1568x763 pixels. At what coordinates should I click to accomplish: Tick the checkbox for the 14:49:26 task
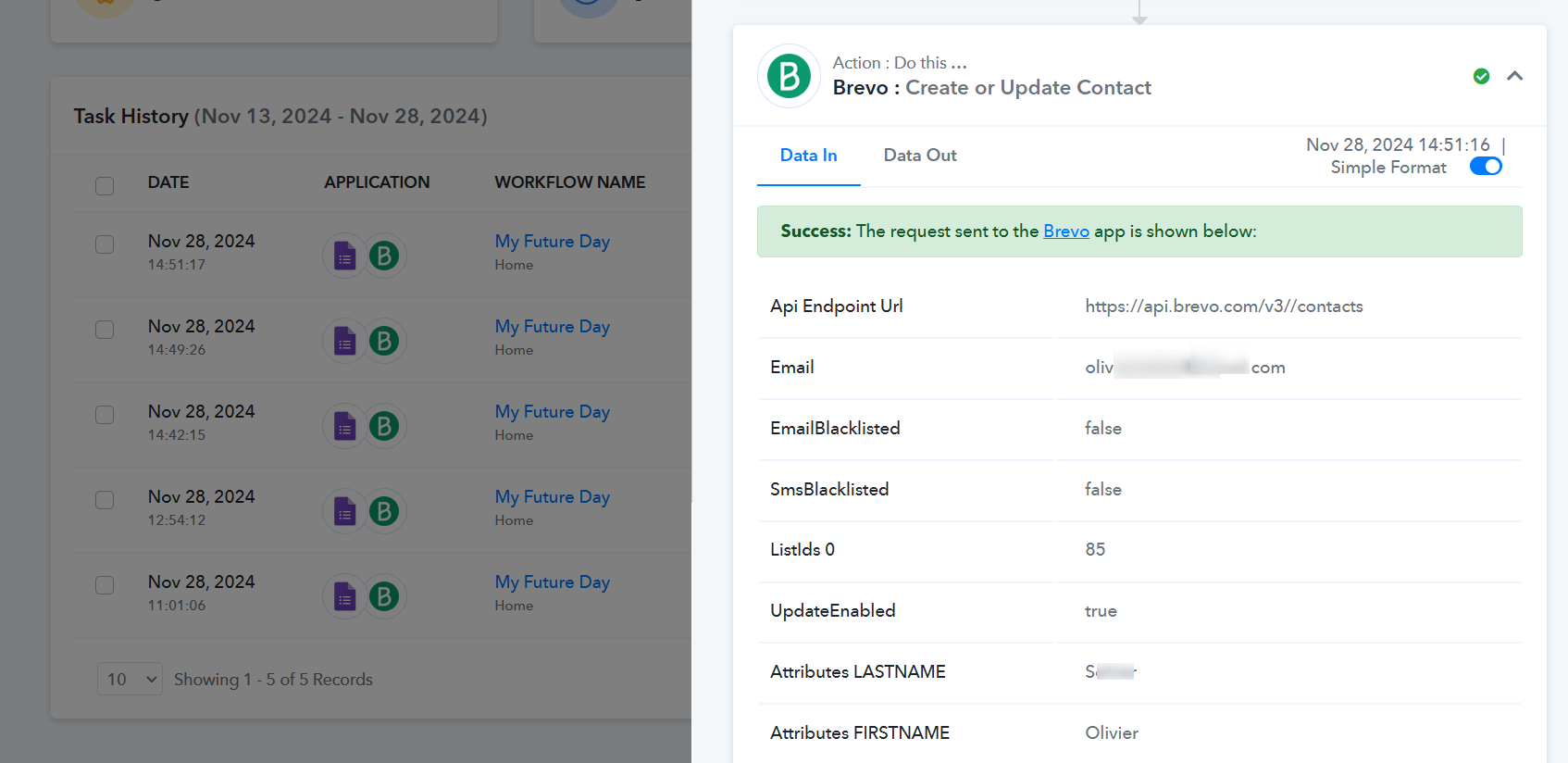(x=105, y=330)
